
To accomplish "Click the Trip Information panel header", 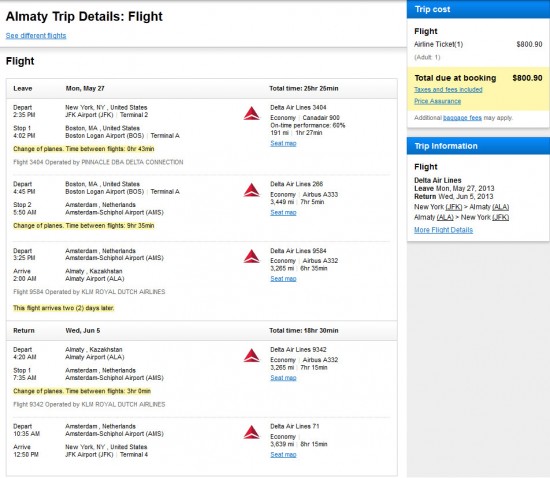I will click(x=478, y=146).
